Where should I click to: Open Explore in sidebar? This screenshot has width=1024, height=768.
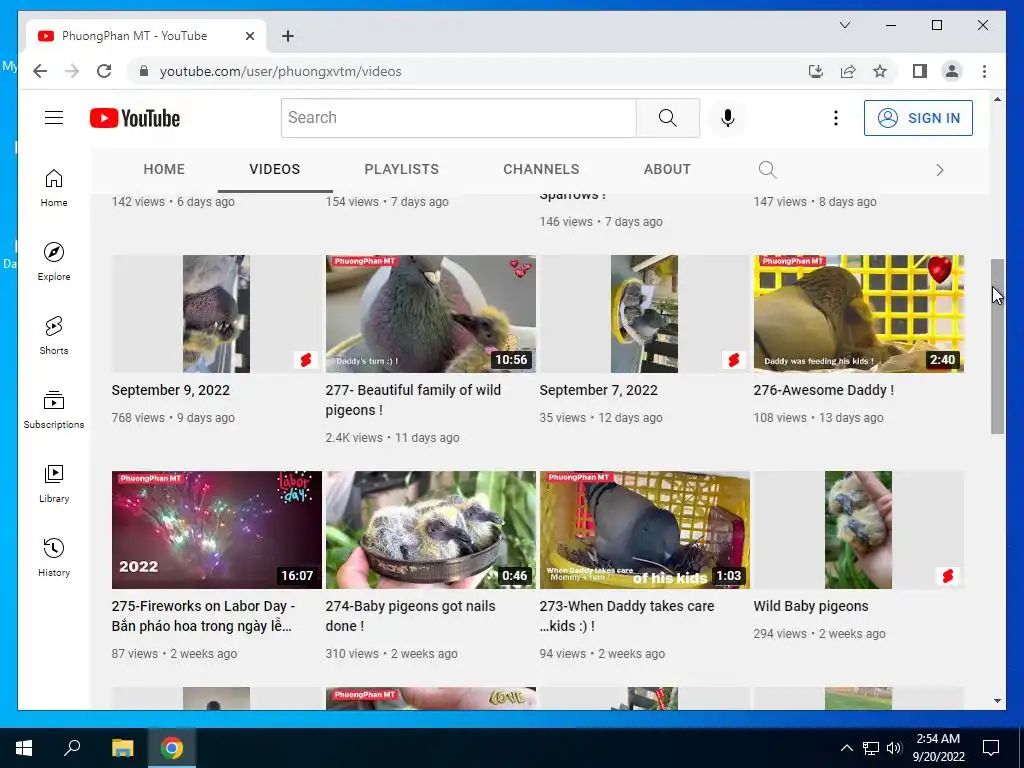point(54,262)
